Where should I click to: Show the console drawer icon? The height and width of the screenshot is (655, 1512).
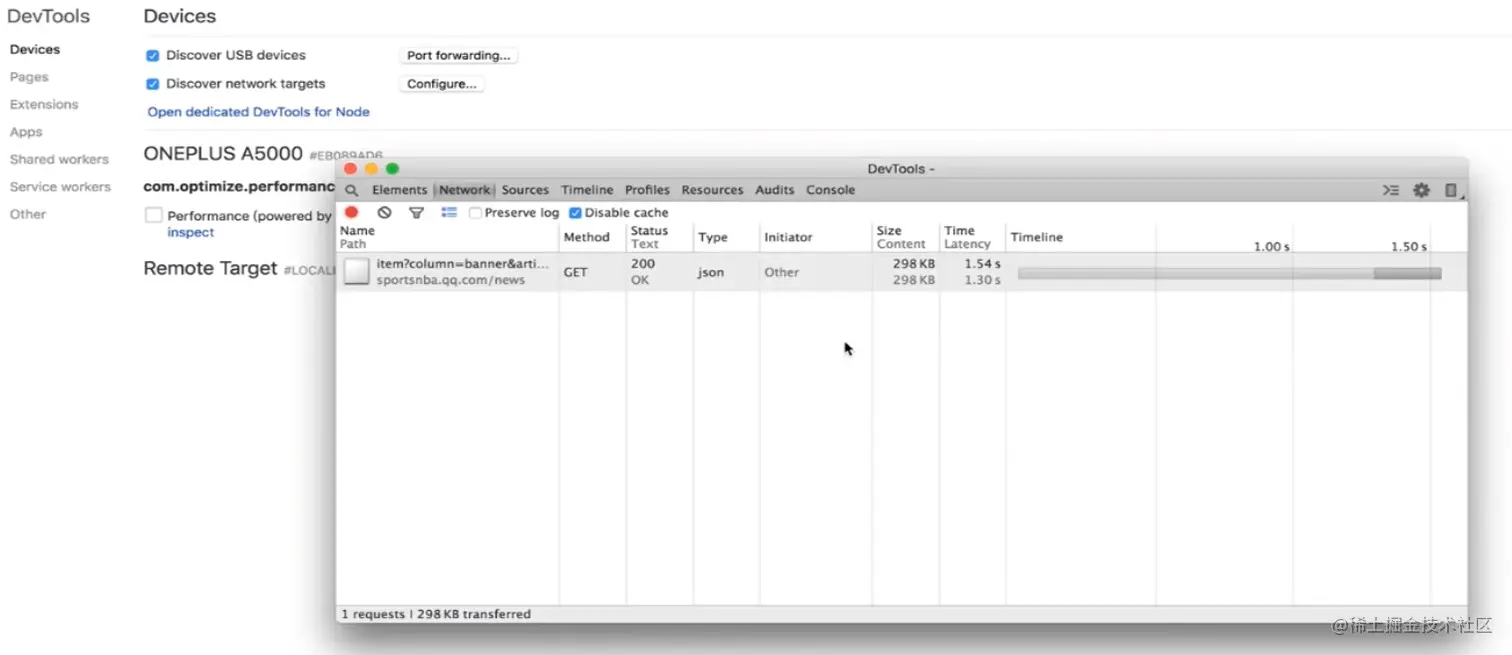tap(1390, 190)
